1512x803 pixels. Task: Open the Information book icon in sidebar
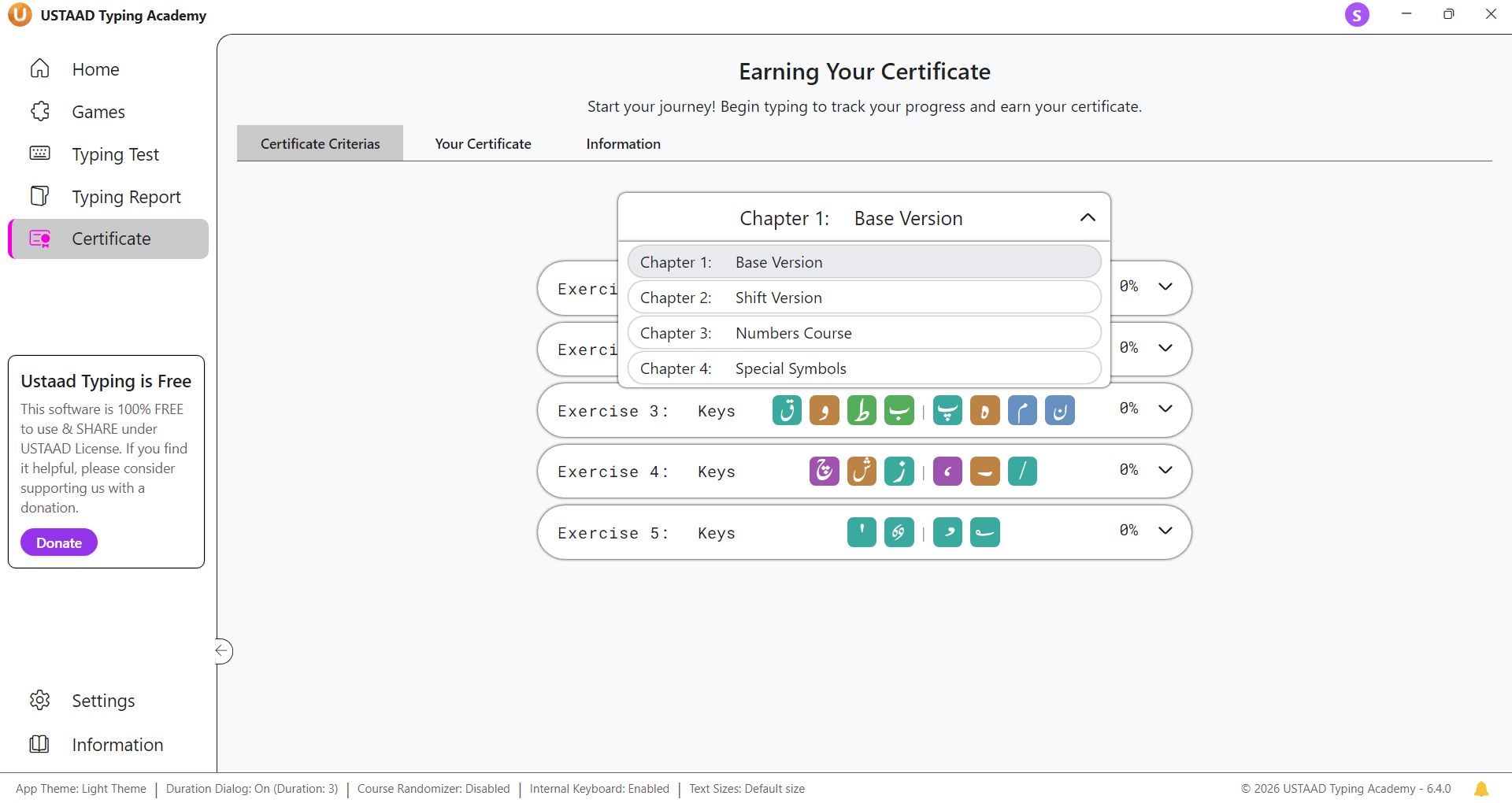click(40, 744)
